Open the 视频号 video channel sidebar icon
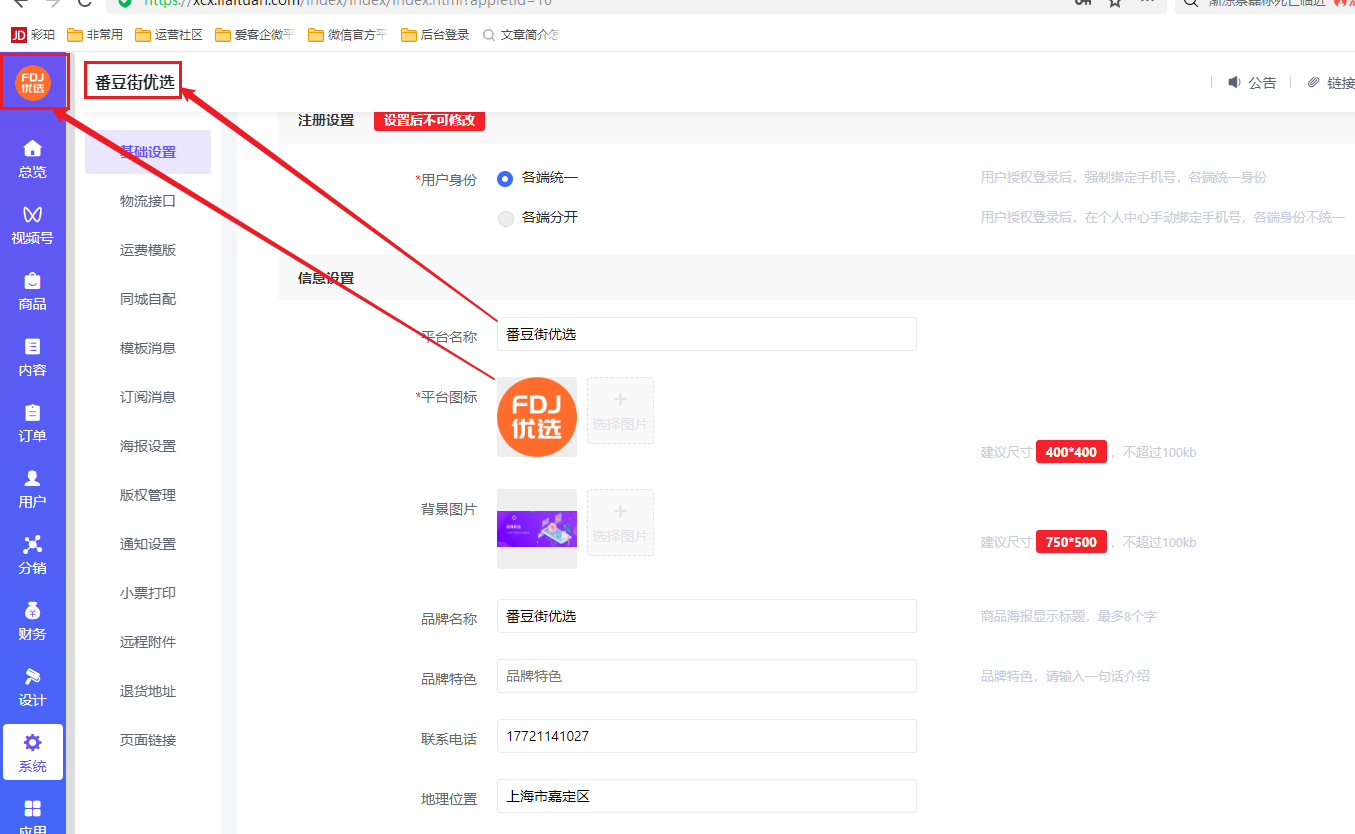 pyautogui.click(x=33, y=223)
